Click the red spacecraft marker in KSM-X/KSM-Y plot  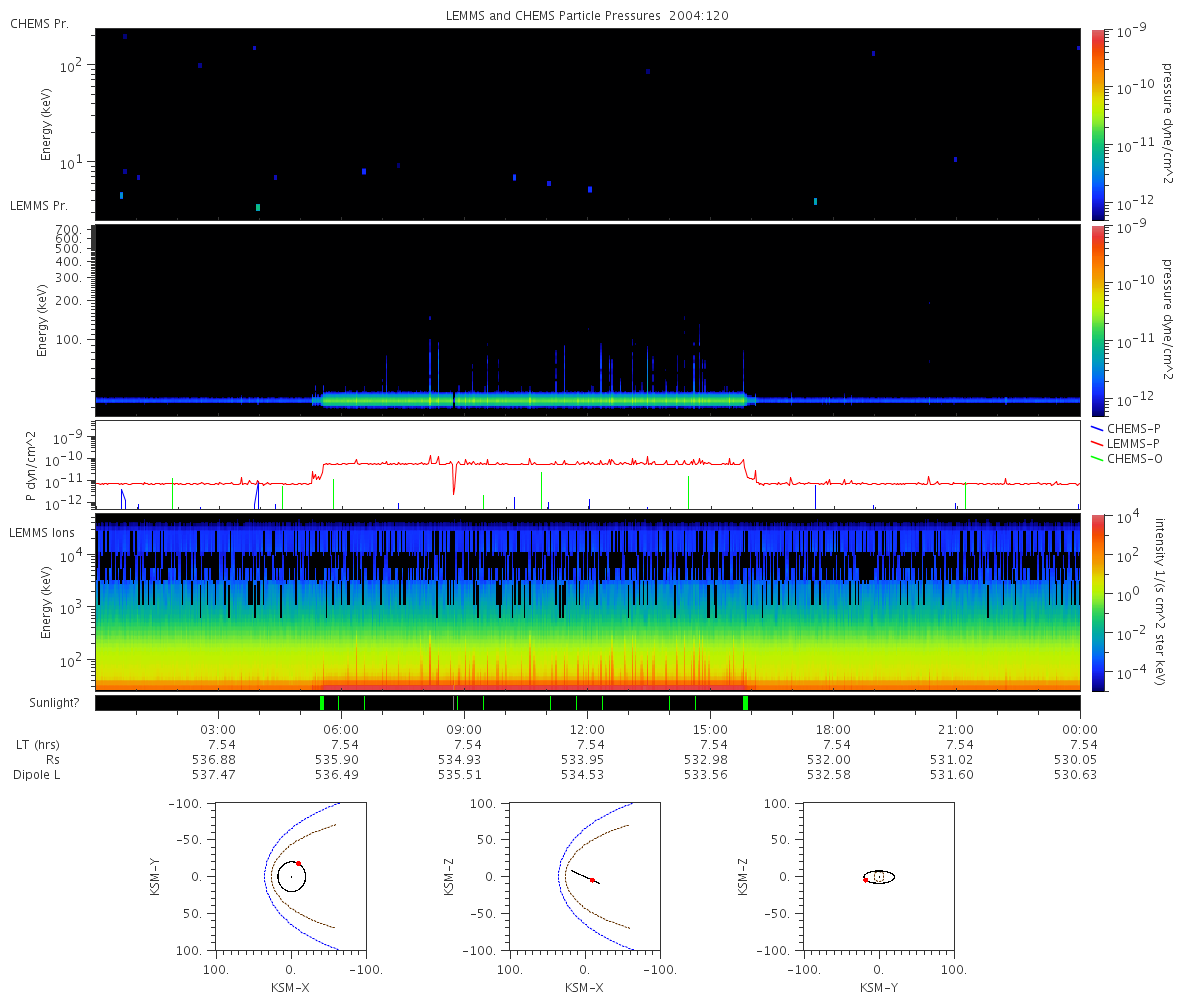tap(298, 863)
